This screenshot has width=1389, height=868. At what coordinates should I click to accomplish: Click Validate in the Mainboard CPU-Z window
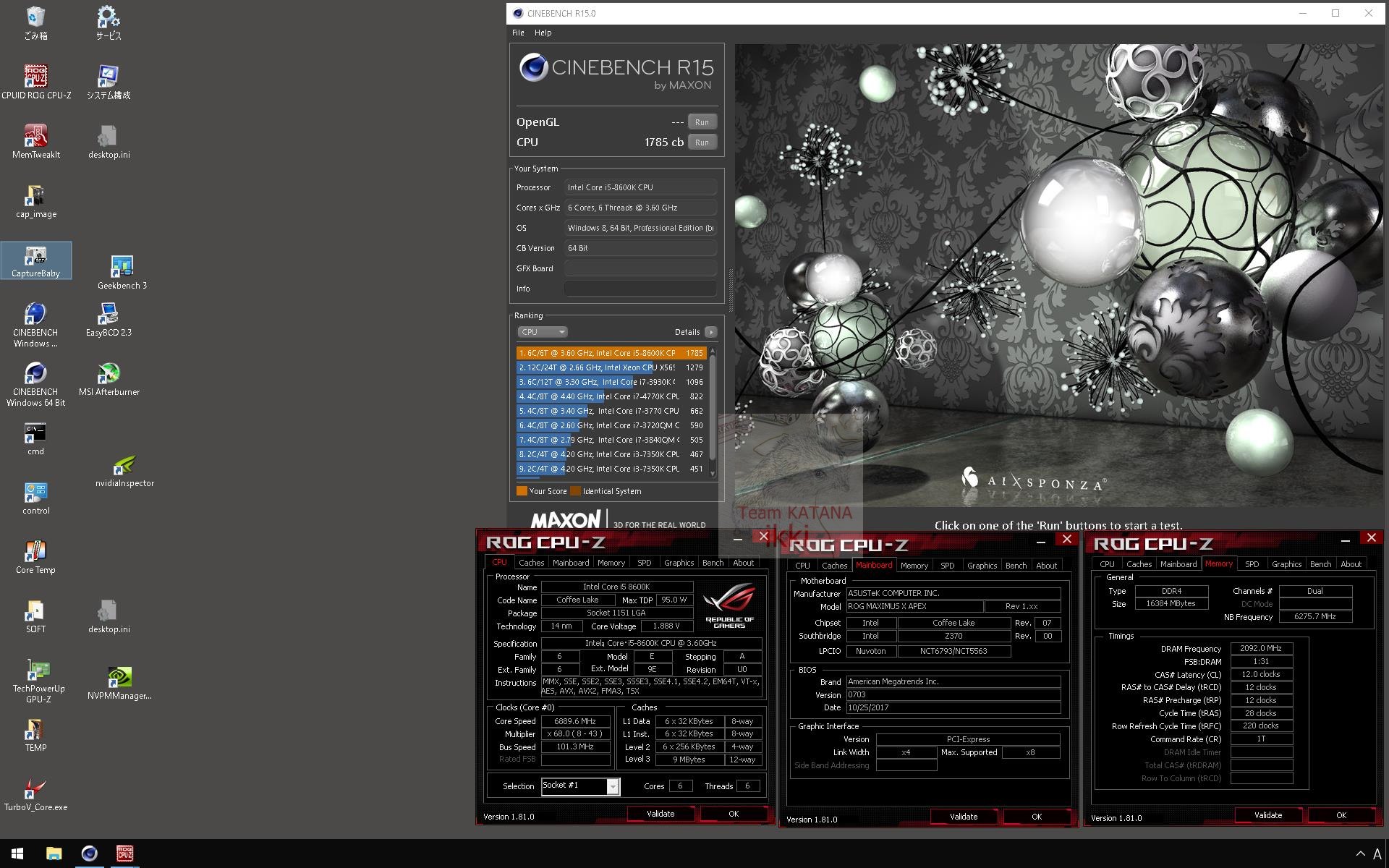click(964, 817)
